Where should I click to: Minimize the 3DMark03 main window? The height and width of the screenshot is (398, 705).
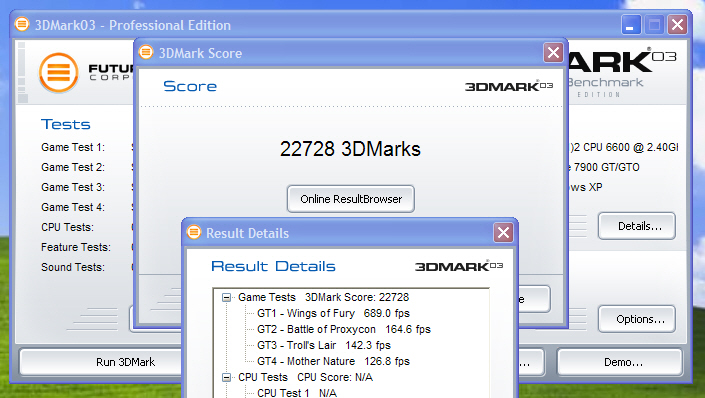[631, 25]
